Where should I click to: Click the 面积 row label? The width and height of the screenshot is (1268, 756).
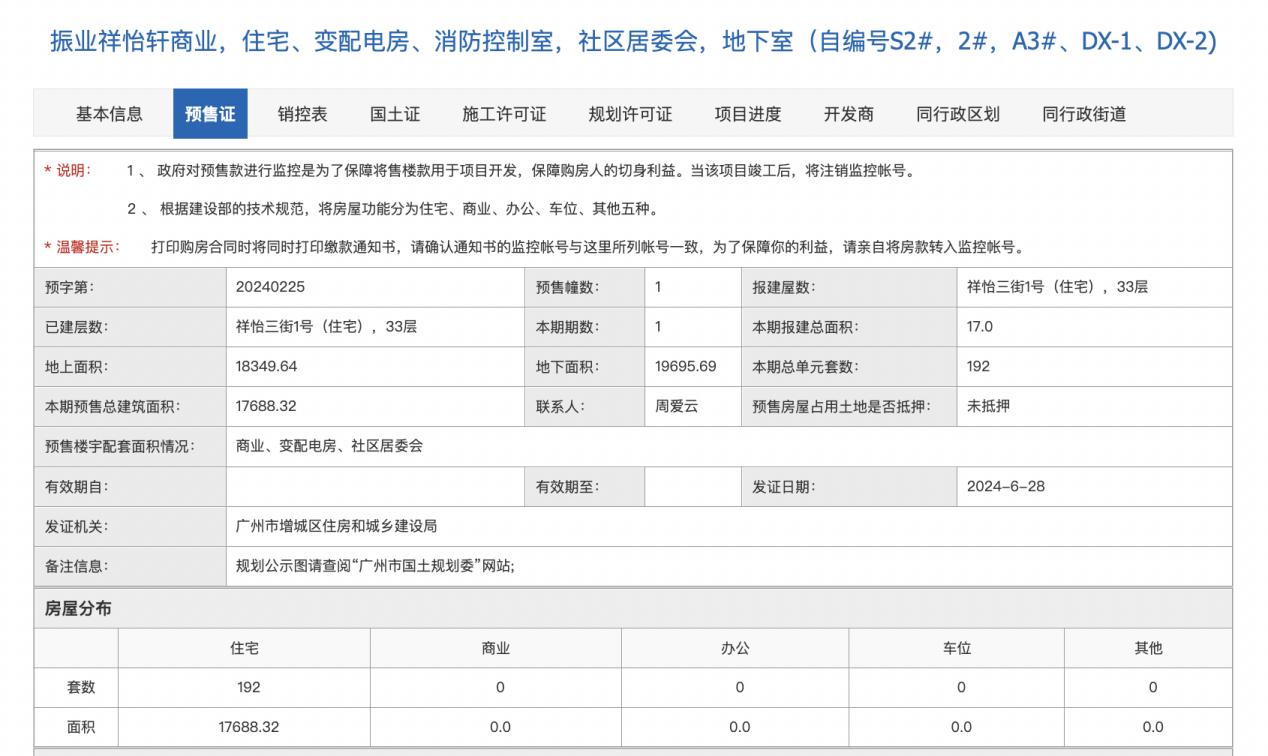(x=81, y=727)
